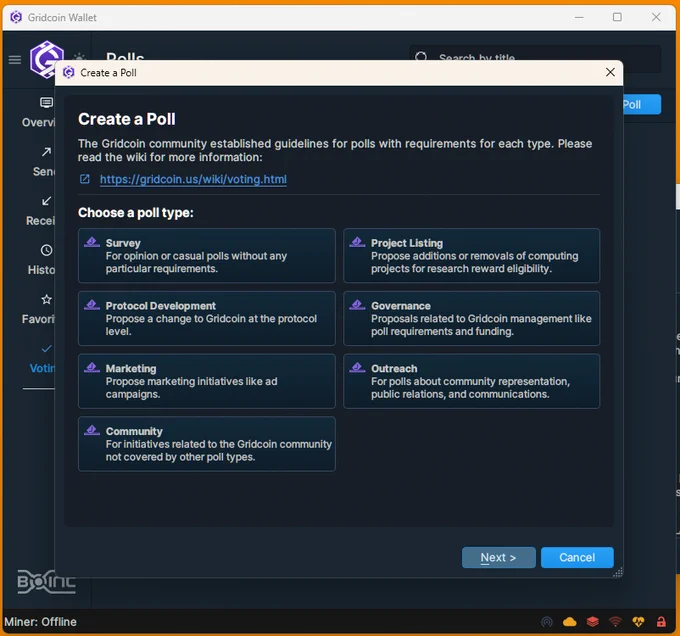The width and height of the screenshot is (680, 636).
Task: Select the Survey poll type card
Action: coord(206,255)
